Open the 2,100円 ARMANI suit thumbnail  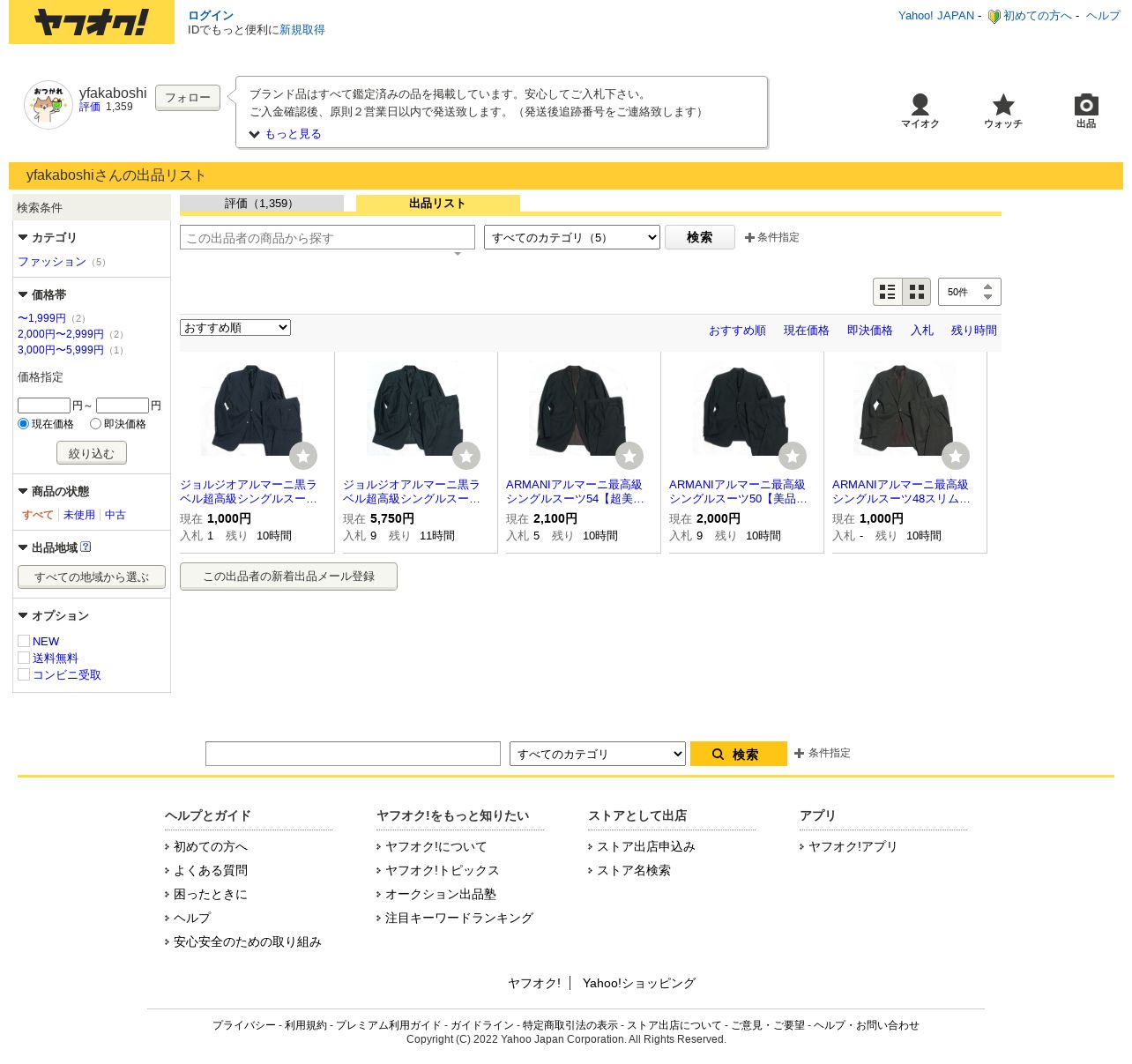[x=578, y=408]
